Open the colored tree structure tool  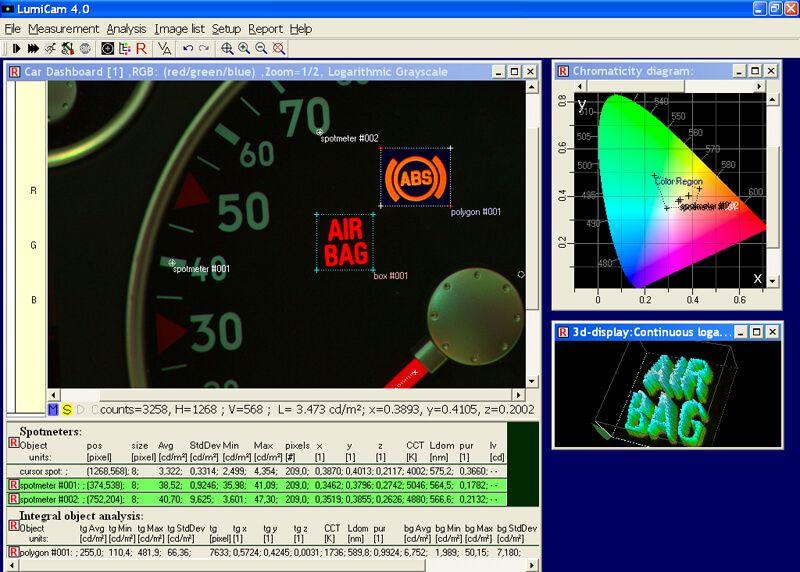pyautogui.click(x=124, y=48)
